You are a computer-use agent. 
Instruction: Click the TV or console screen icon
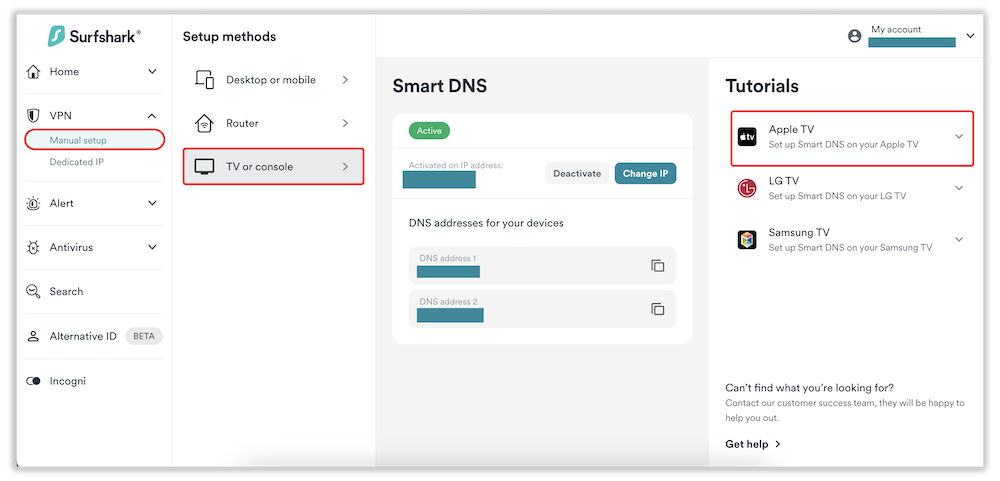(204, 166)
